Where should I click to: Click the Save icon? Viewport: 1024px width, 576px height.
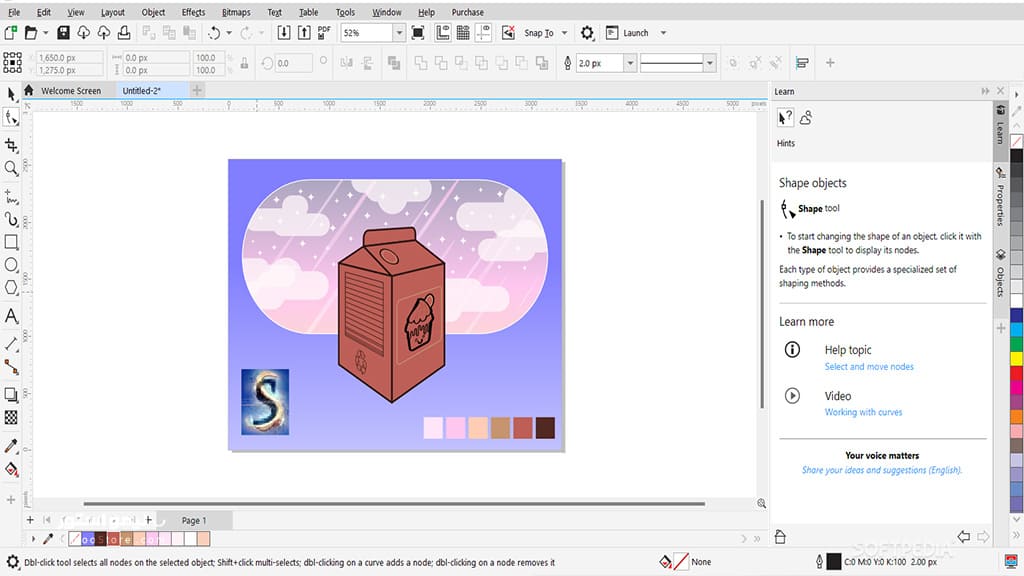point(63,33)
